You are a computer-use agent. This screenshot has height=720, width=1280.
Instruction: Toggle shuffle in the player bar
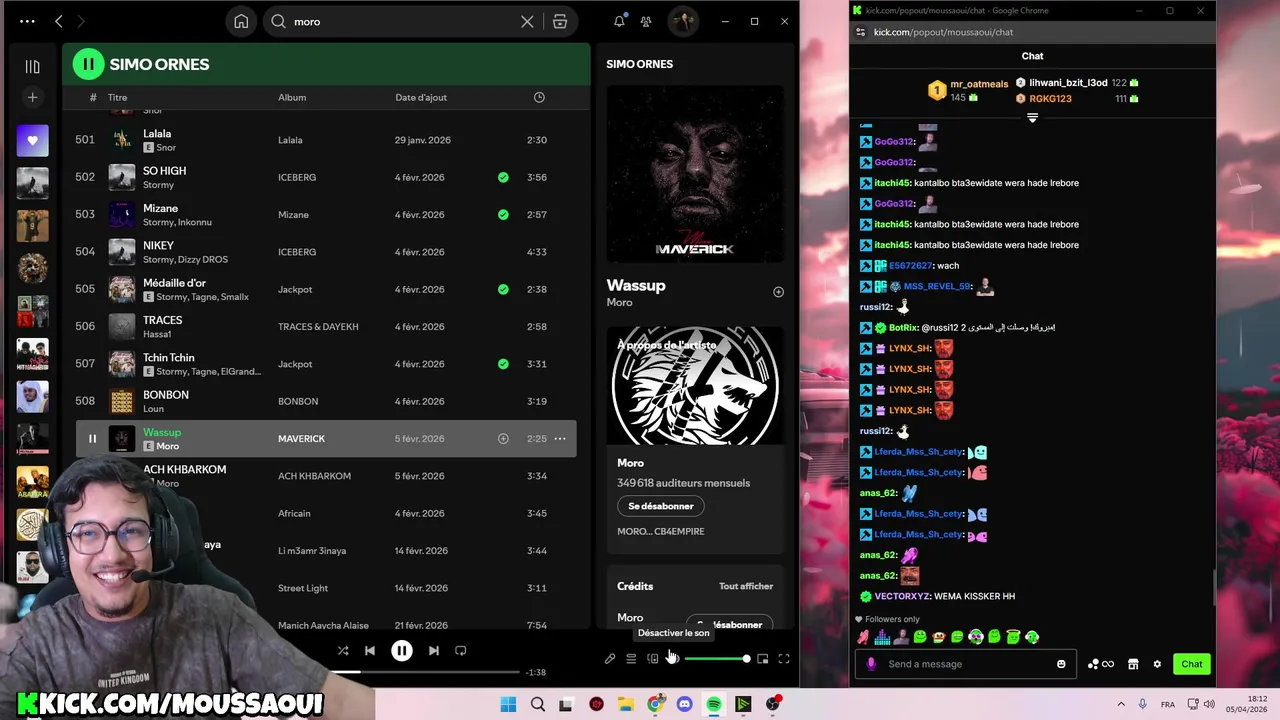[x=342, y=651]
